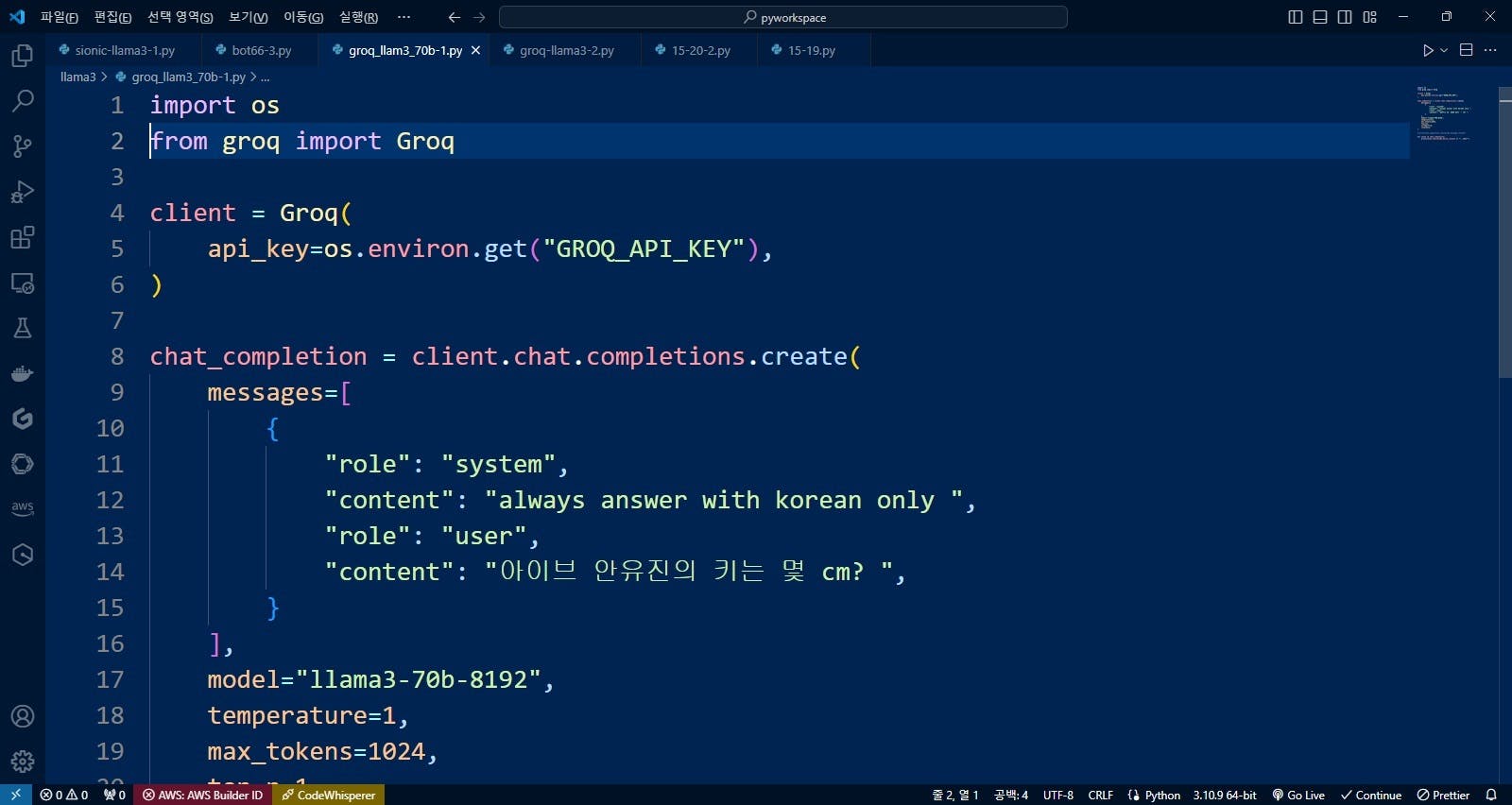The image size is (1512, 805).
Task: Expand the breadcrumb ellipsis symbol list
Action: pyautogui.click(x=266, y=77)
